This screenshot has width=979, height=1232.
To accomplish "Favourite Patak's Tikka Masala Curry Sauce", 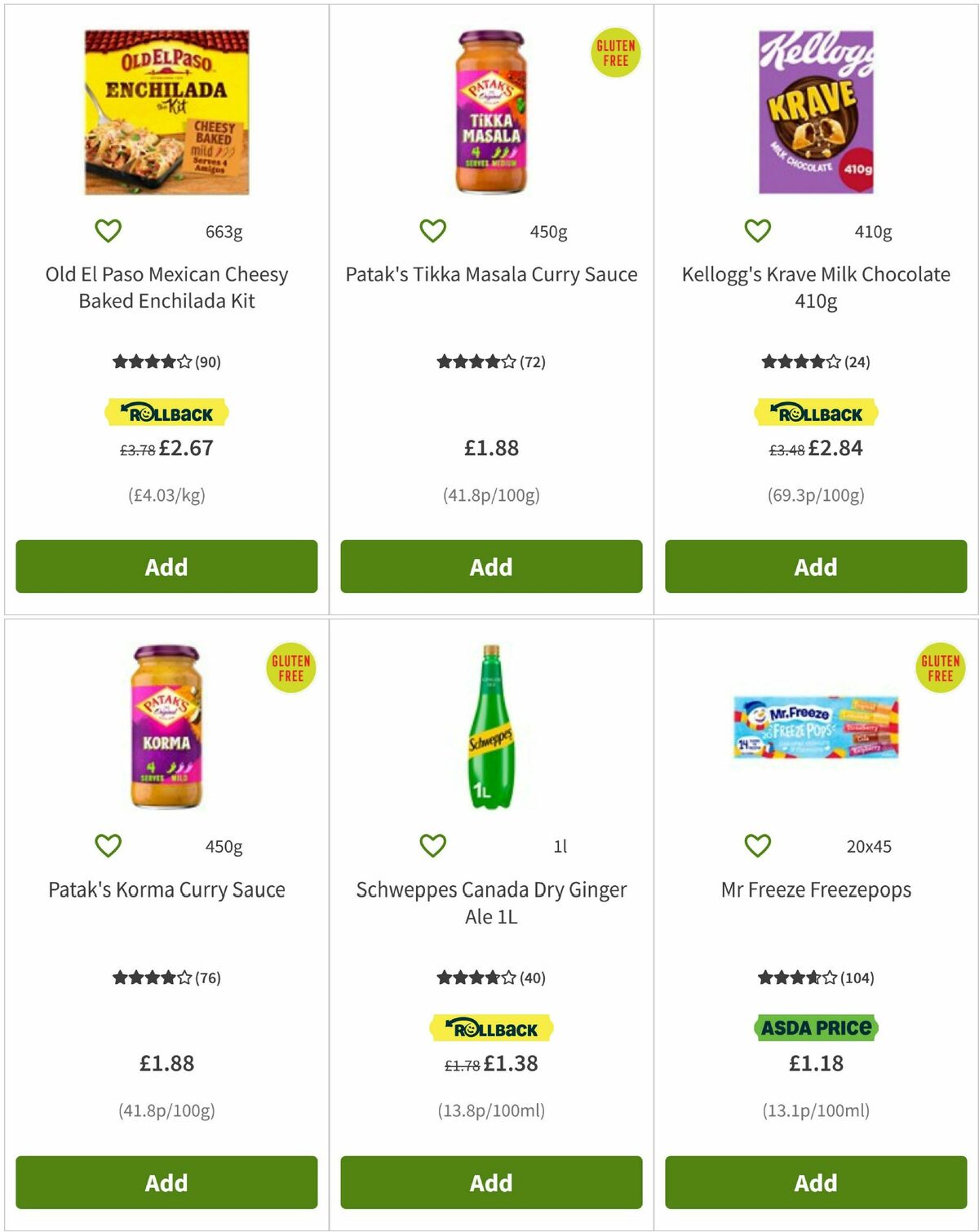I will click(433, 229).
